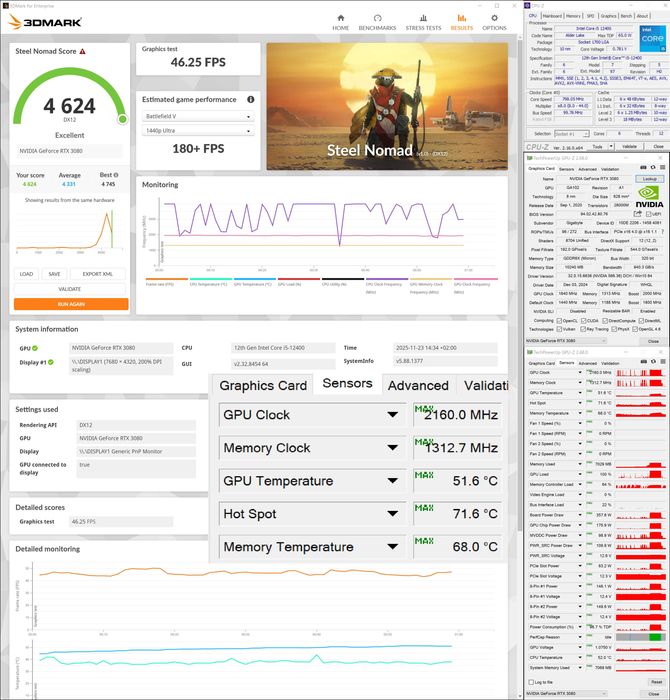Take a screenshot in GPU-Z Graphics Card window
This screenshot has height=700, width=670.
tap(643, 167)
